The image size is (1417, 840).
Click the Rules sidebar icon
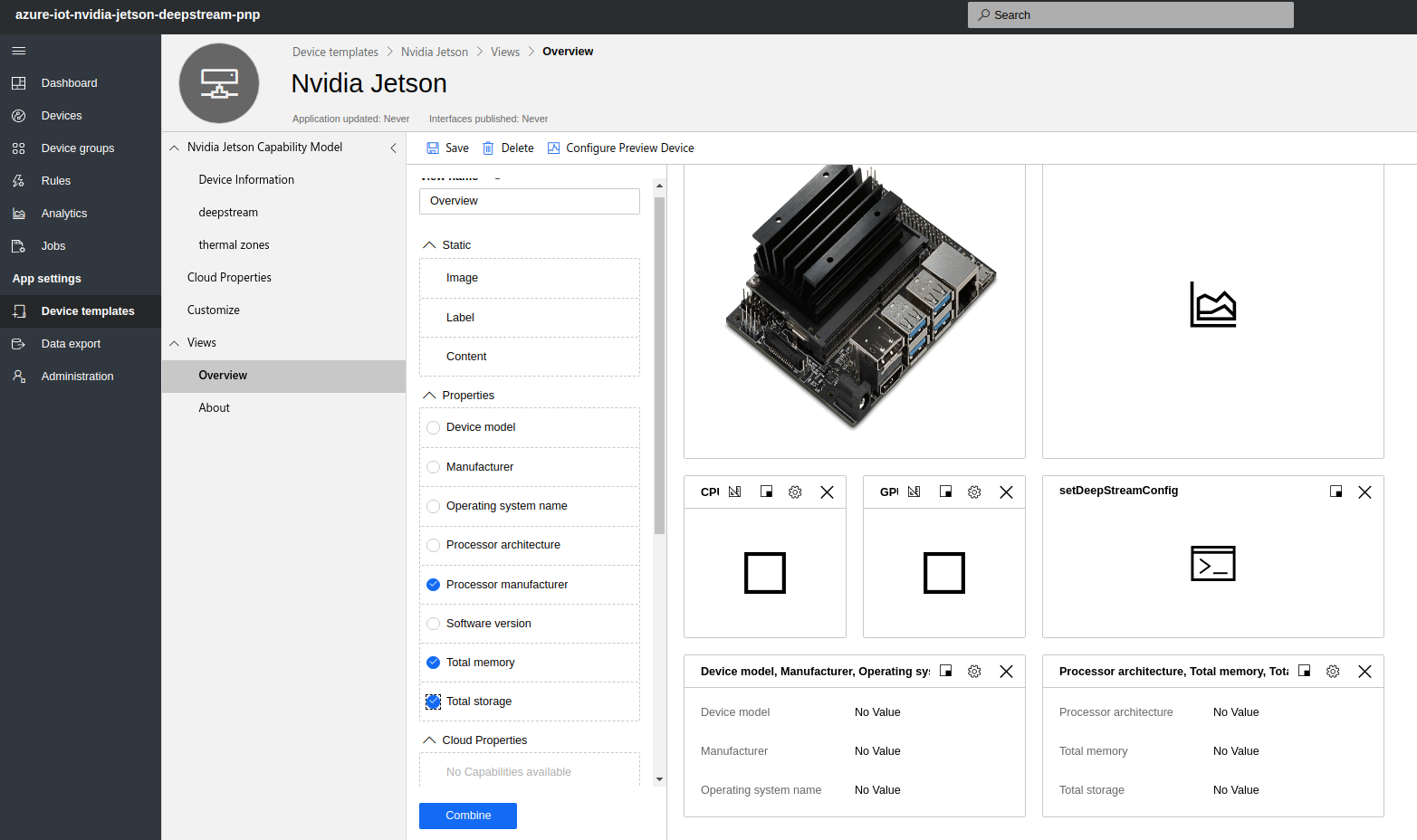(x=19, y=181)
